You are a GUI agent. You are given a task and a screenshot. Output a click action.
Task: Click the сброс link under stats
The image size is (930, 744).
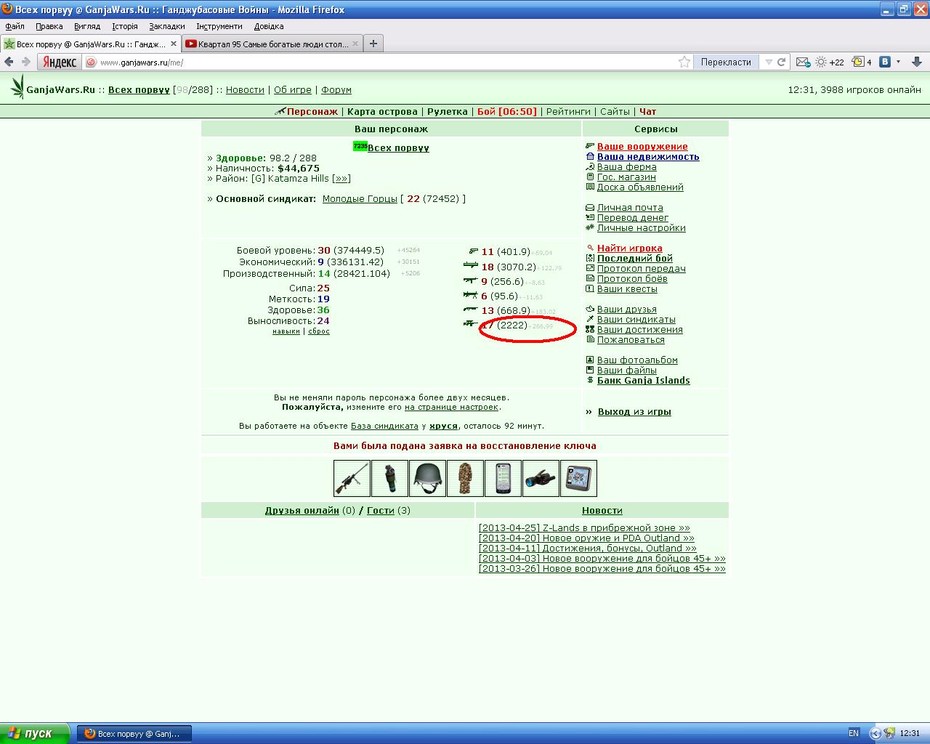(x=319, y=331)
